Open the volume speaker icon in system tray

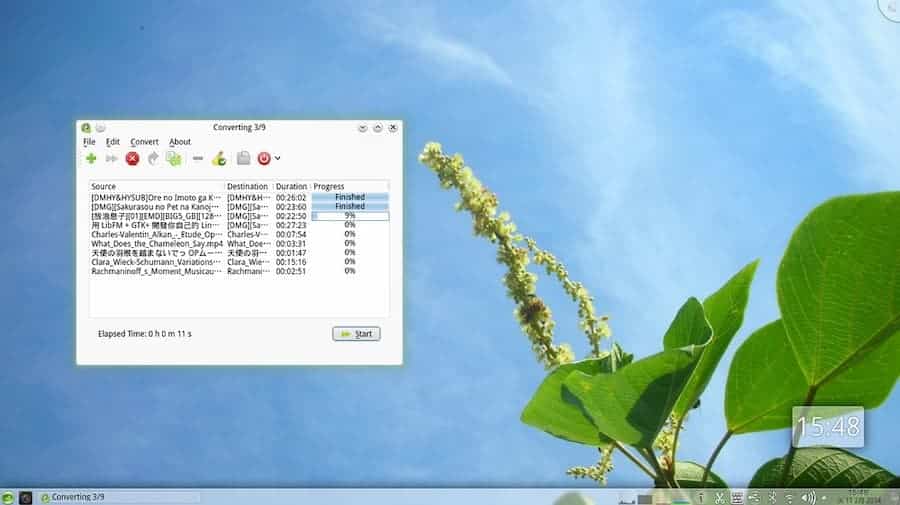click(x=807, y=497)
